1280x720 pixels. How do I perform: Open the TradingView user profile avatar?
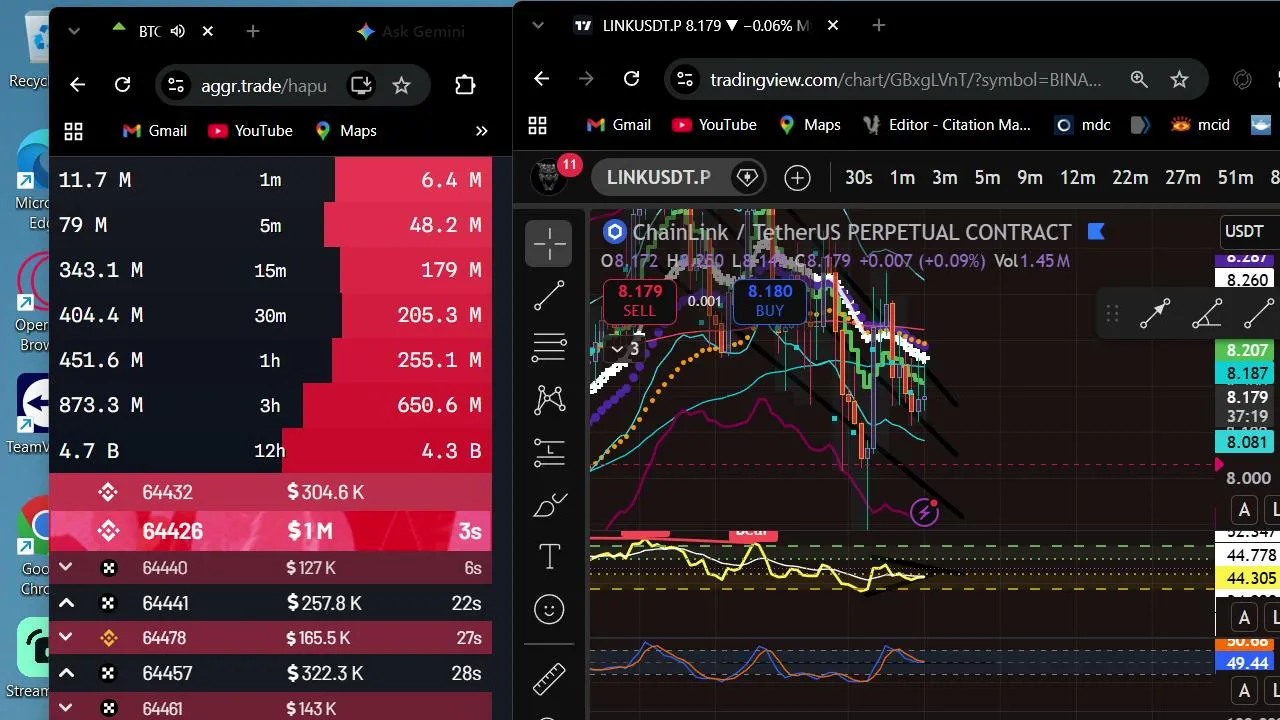pos(547,178)
